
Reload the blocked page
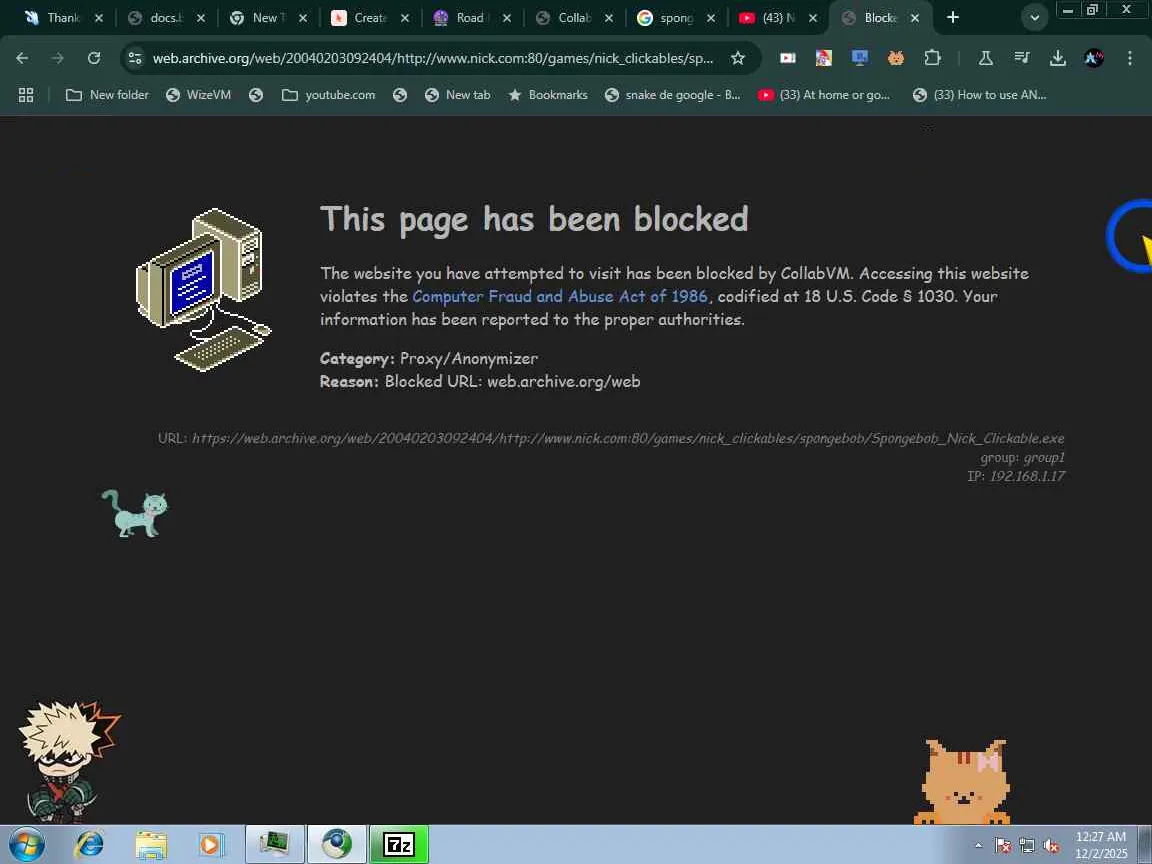(x=94, y=58)
